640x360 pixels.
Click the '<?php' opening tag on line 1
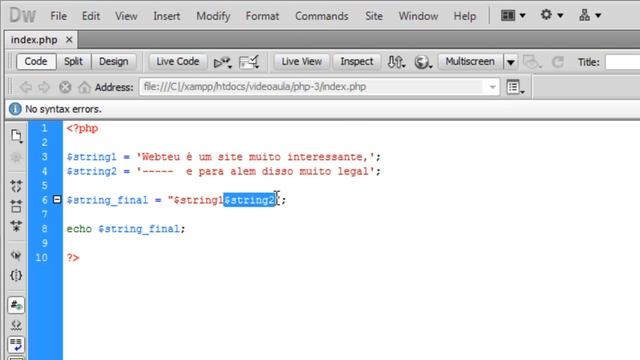click(x=82, y=129)
